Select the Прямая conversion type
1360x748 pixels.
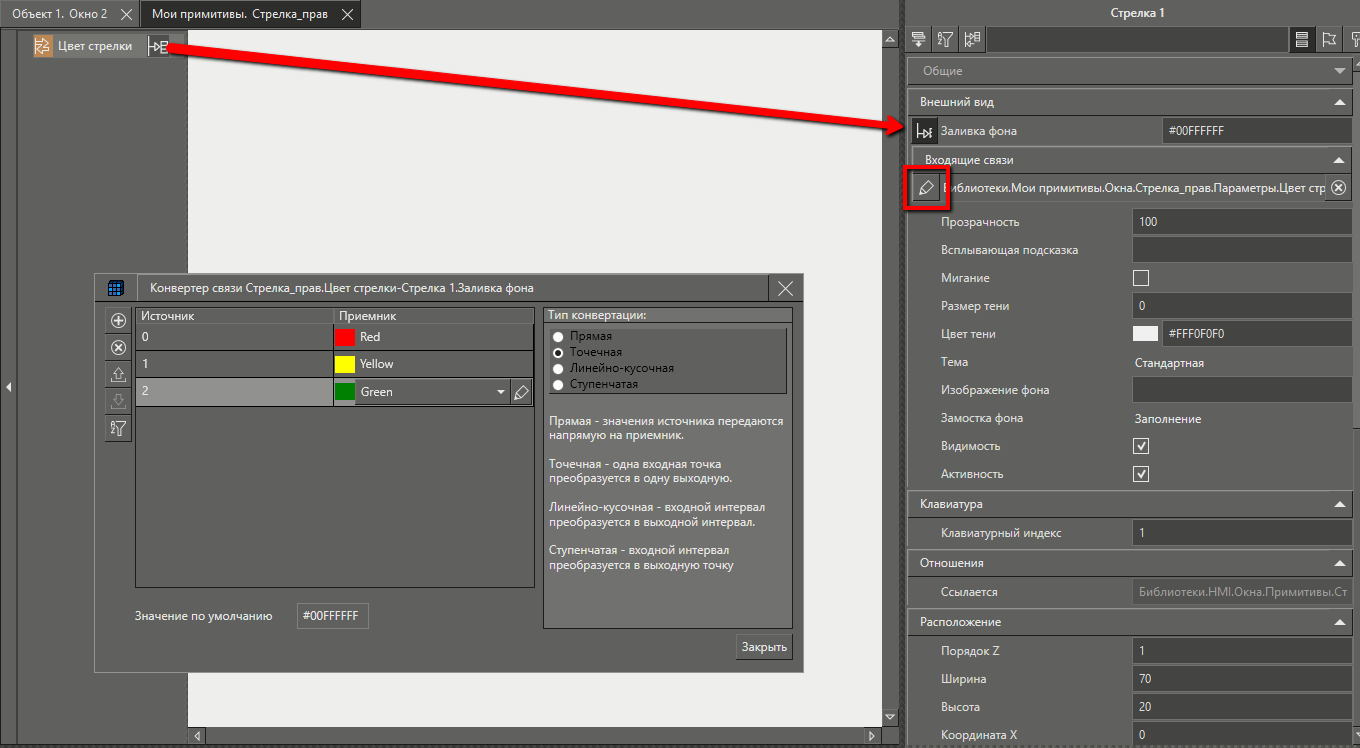pos(558,337)
